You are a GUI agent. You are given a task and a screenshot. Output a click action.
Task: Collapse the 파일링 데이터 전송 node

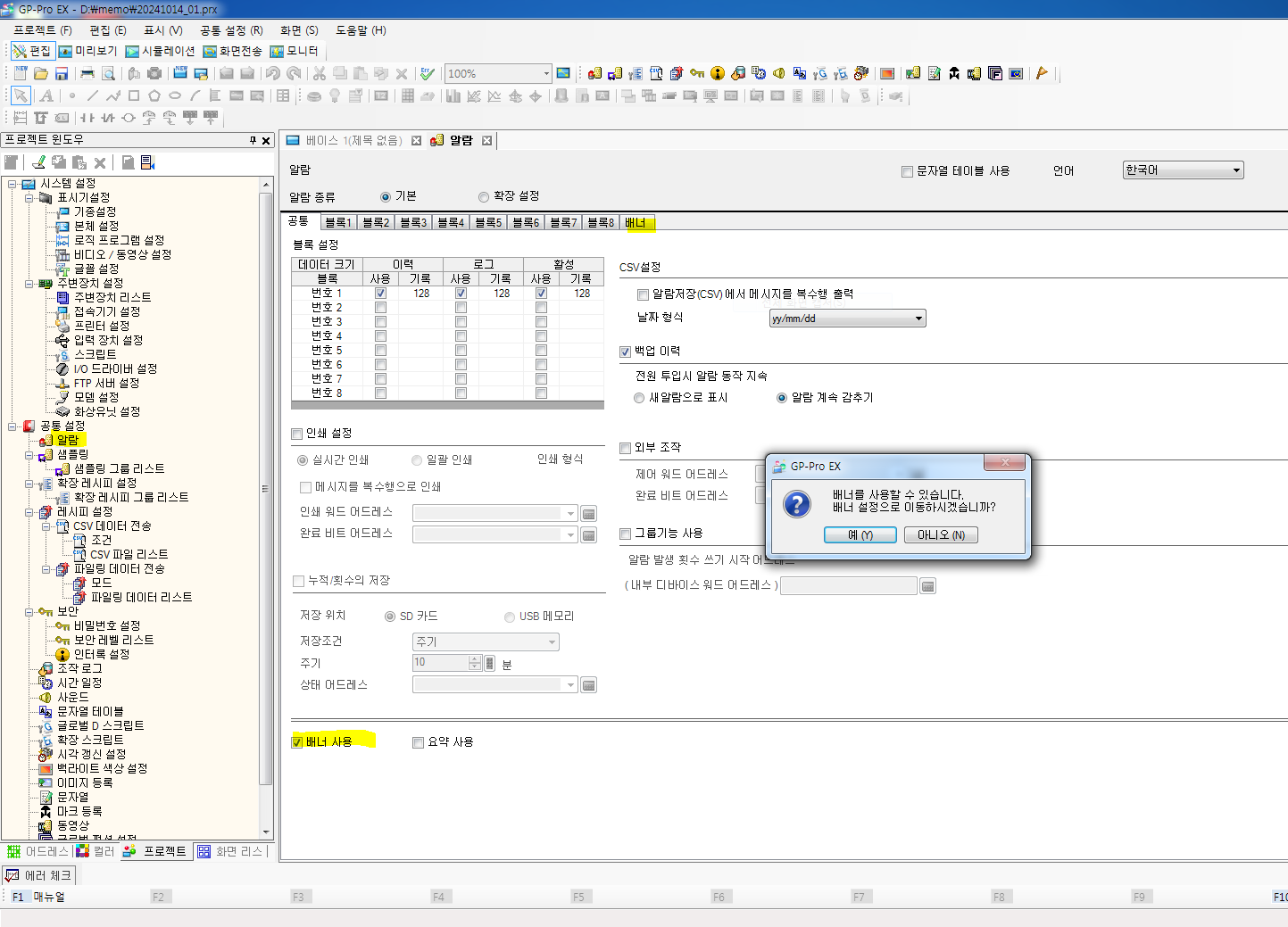(x=46, y=569)
